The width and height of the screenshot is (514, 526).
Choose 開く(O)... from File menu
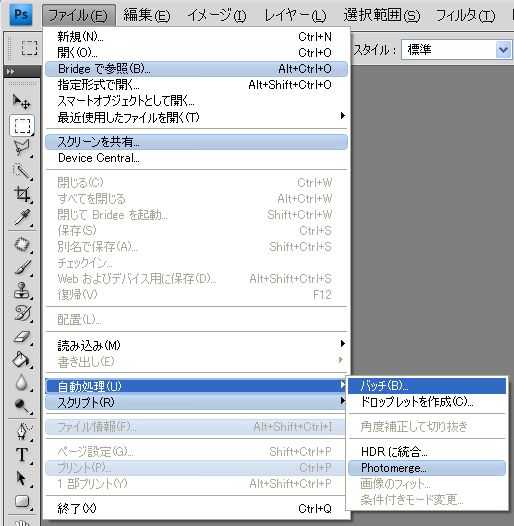tap(197, 52)
